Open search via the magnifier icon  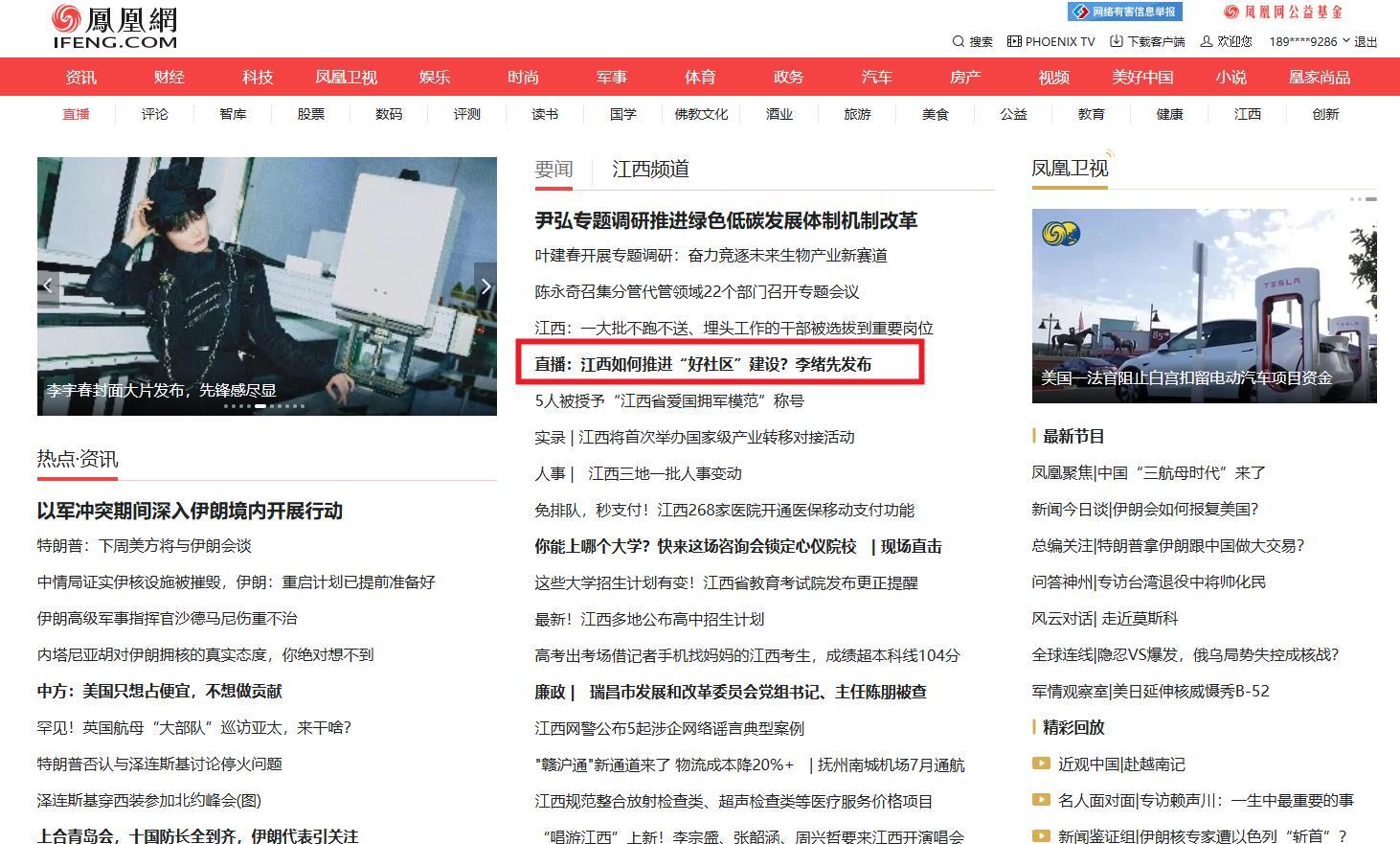[x=958, y=41]
